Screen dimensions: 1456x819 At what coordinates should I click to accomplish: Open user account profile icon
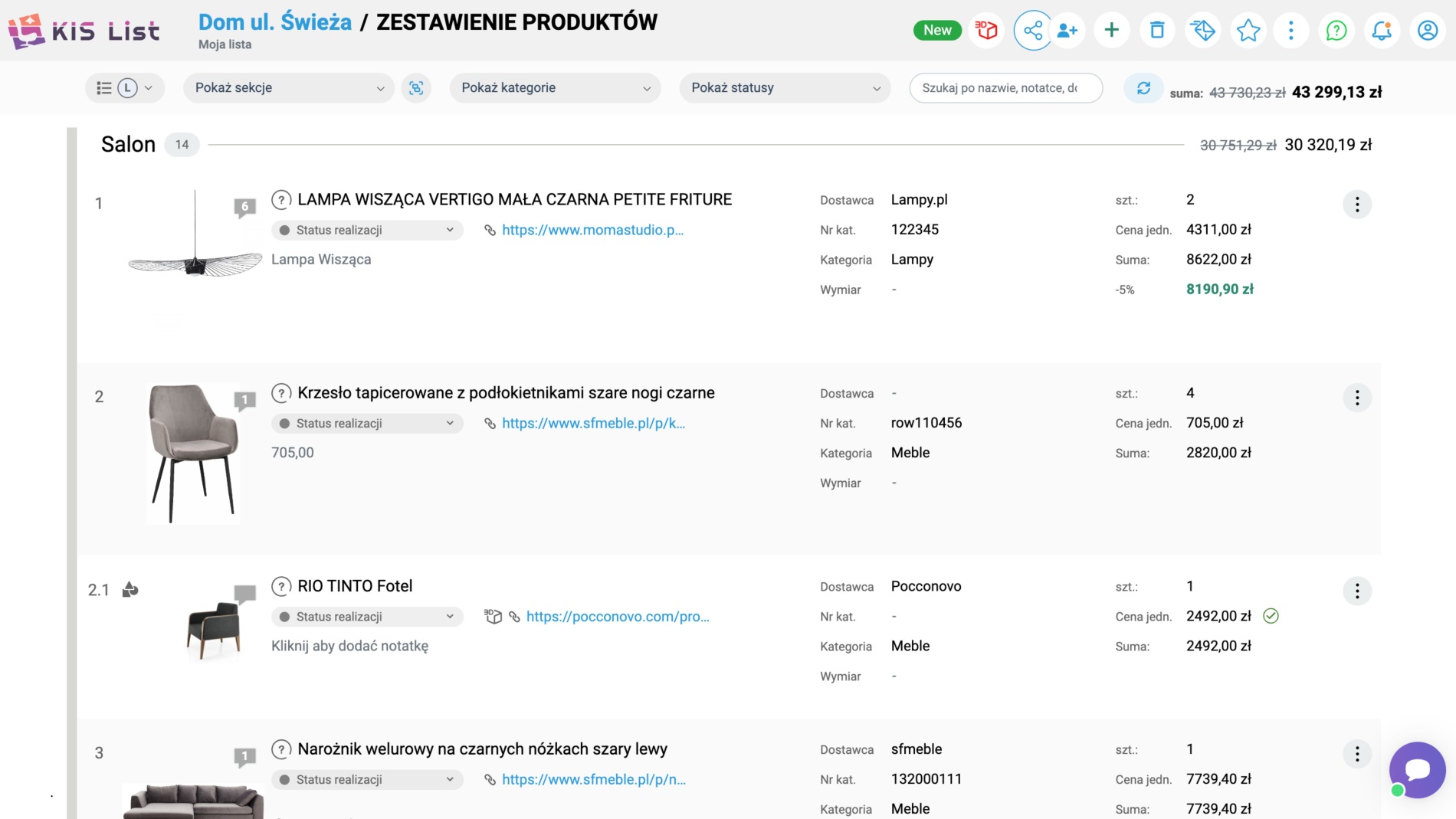[1428, 31]
